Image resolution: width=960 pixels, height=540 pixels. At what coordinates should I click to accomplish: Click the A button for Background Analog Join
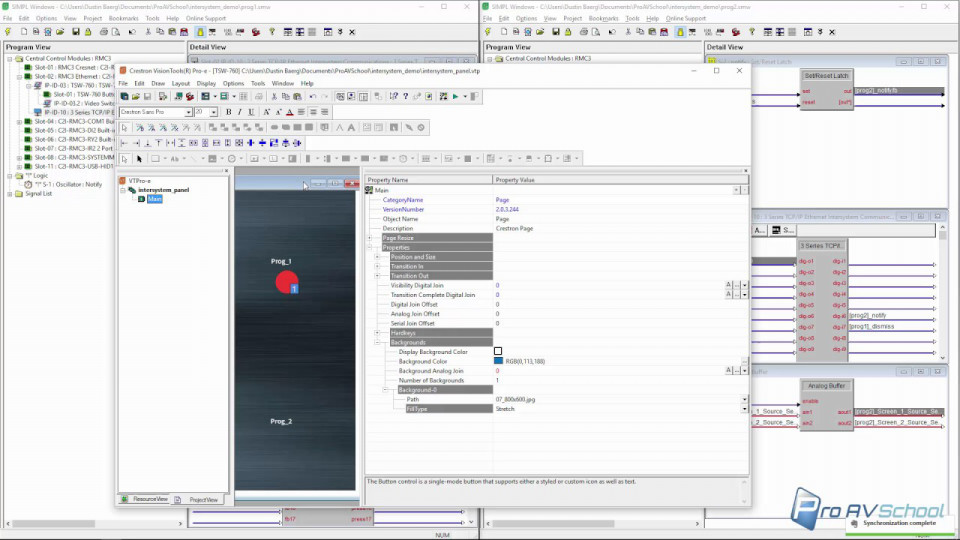pos(729,370)
